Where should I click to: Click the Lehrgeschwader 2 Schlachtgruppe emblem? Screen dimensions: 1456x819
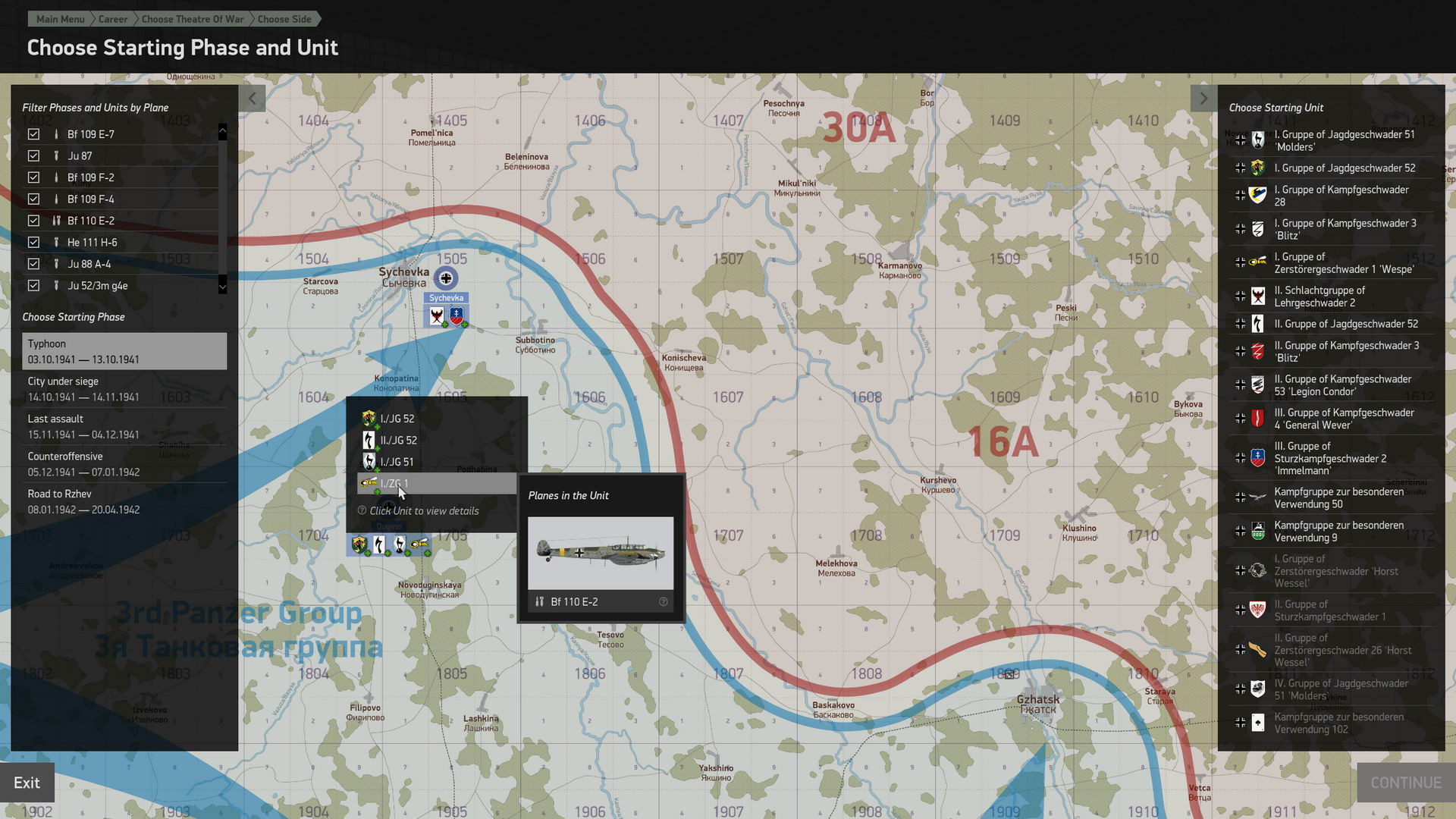coord(1257,296)
